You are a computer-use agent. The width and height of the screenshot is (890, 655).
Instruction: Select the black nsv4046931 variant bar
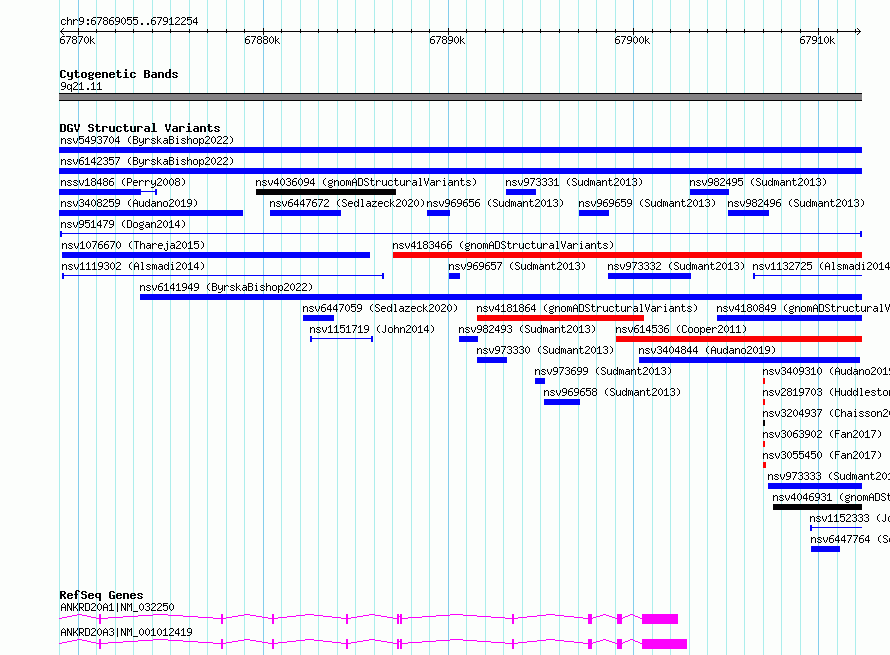[816, 507]
